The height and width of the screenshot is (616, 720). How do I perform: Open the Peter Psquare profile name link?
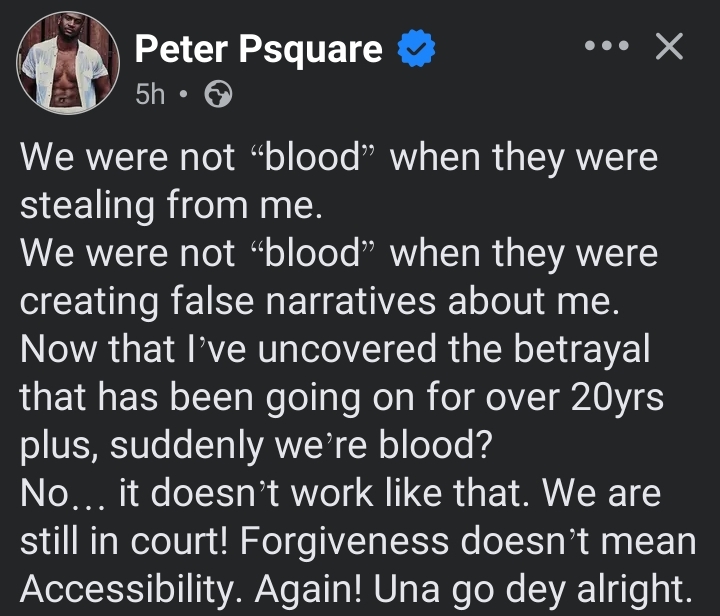pyautogui.click(x=258, y=48)
